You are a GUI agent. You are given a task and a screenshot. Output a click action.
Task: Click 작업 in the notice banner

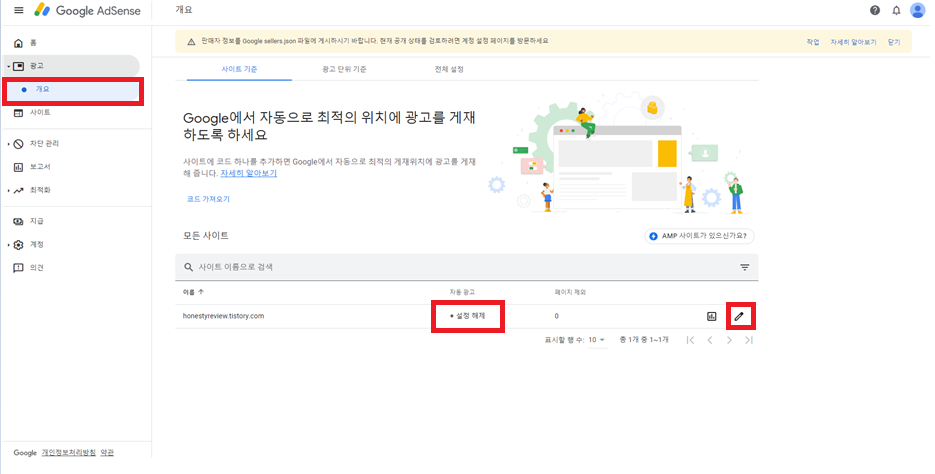[x=813, y=42]
